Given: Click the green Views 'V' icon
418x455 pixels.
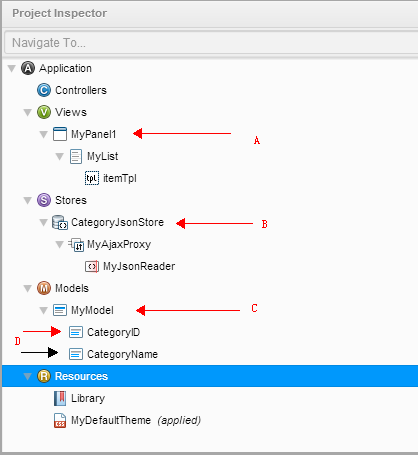Looking at the screenshot, I should pyautogui.click(x=44, y=112).
